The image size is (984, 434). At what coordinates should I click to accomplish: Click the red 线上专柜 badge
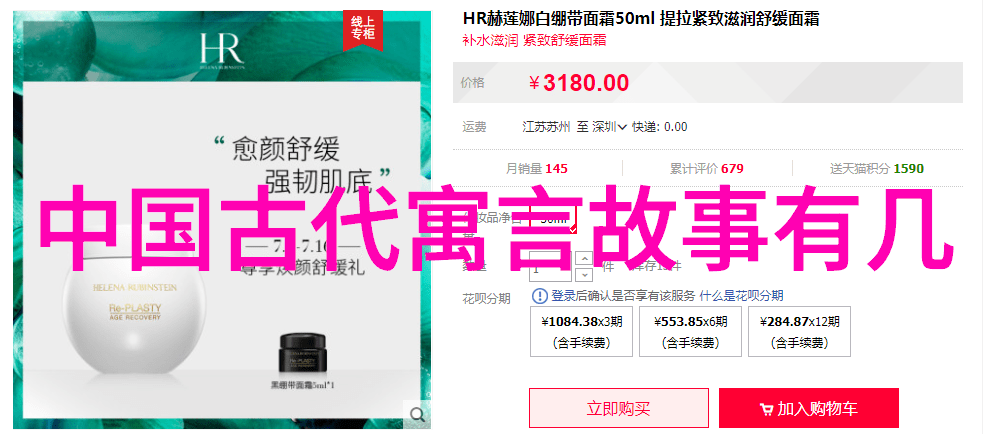tap(362, 29)
